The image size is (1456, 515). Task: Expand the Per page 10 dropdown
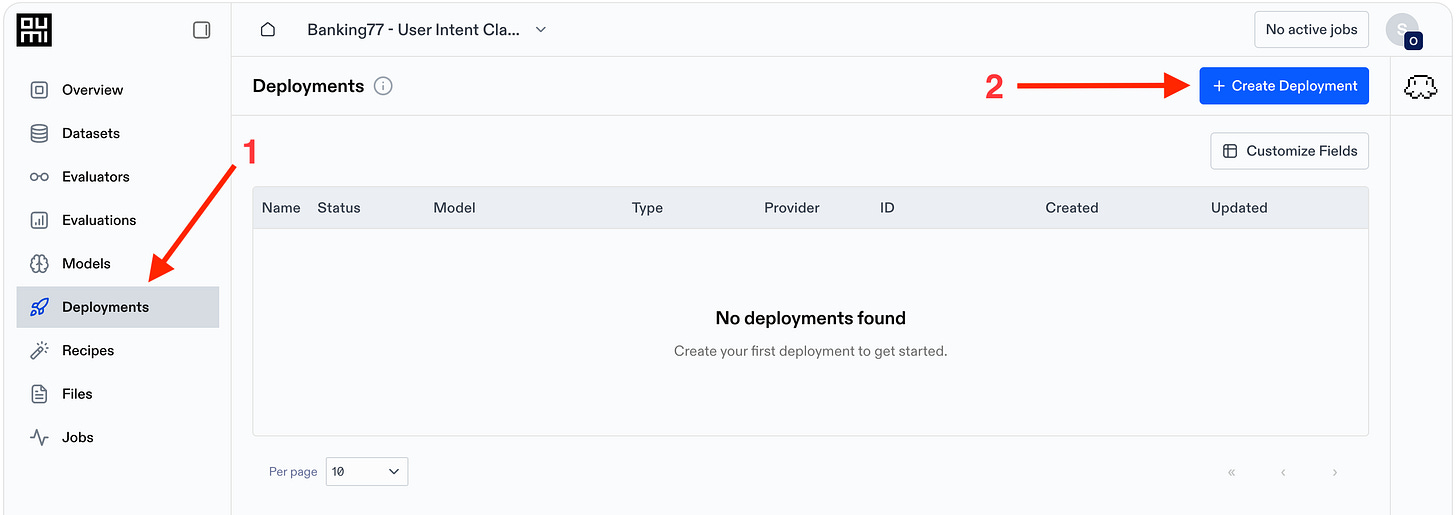click(367, 471)
